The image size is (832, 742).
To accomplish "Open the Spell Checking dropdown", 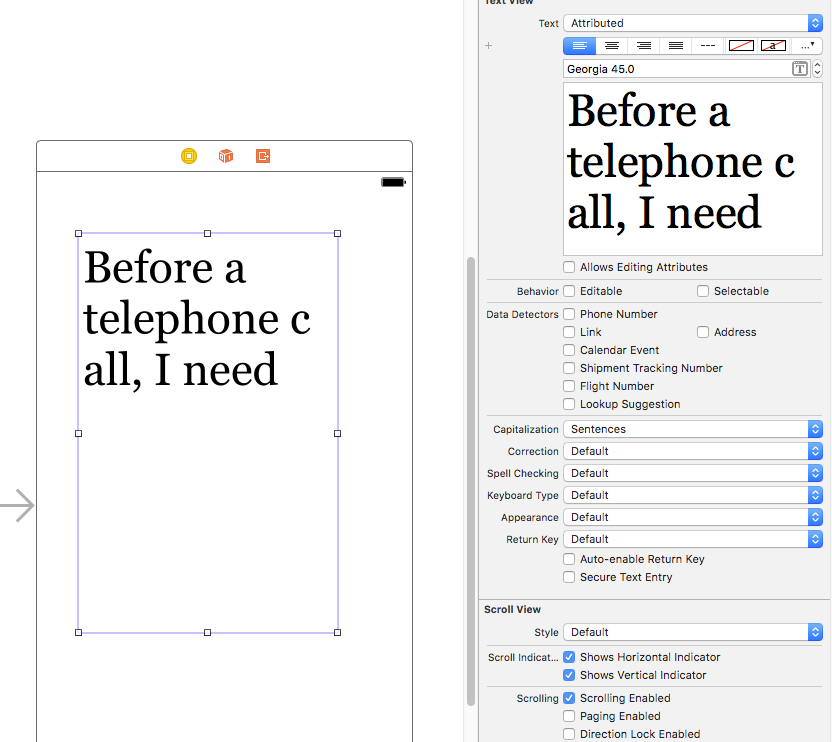I will pyautogui.click(x=693, y=473).
